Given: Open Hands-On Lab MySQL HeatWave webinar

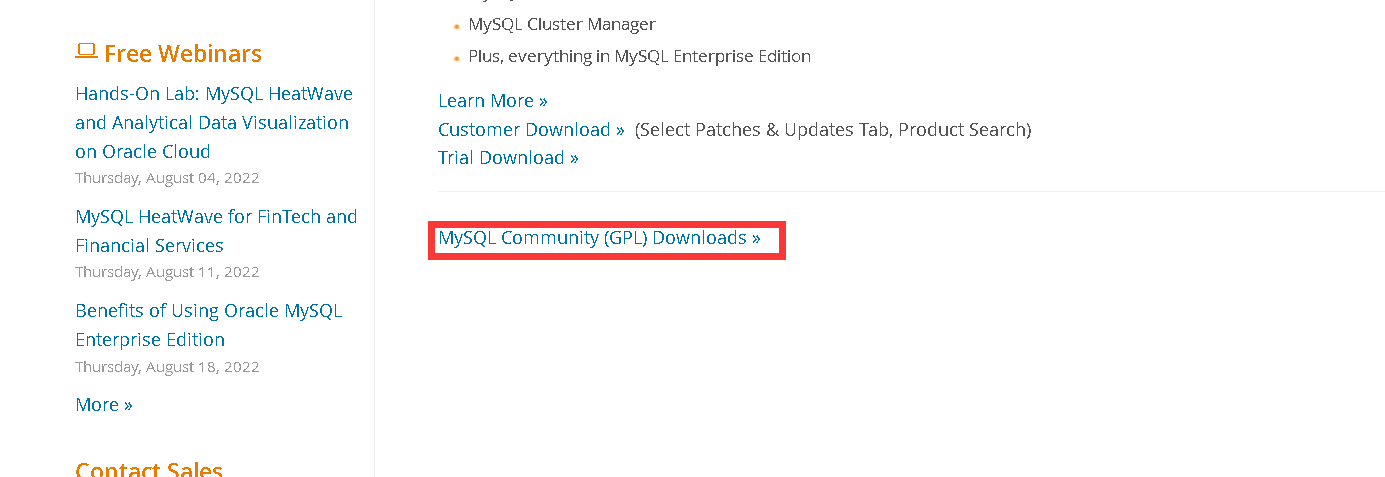Looking at the screenshot, I should 214,123.
